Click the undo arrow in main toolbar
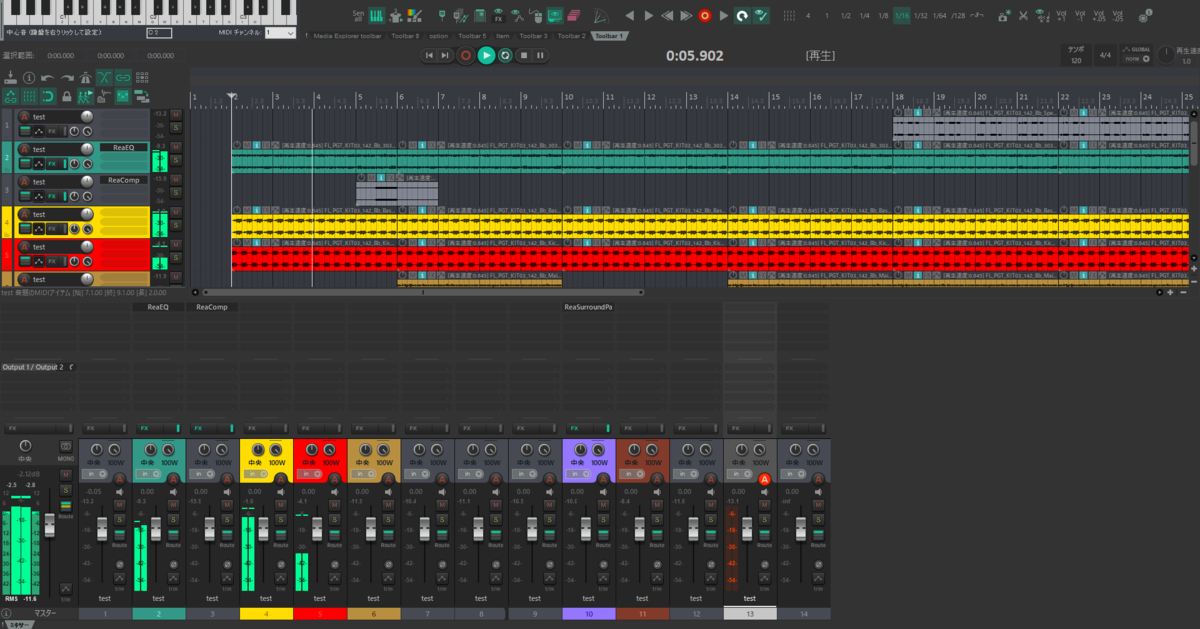1200x629 pixels. (x=48, y=77)
